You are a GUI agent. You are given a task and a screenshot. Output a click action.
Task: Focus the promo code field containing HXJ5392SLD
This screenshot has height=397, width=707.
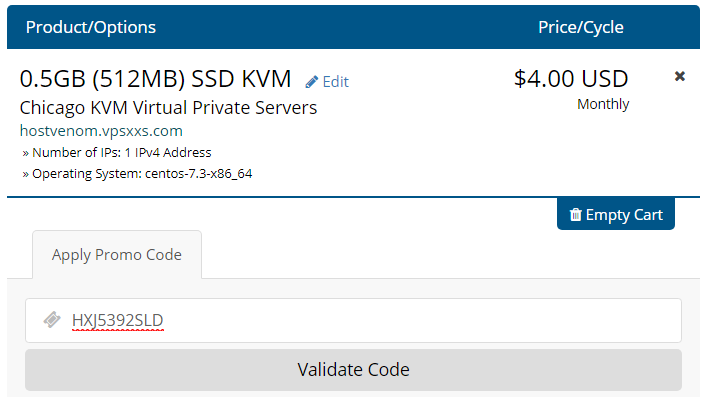[x=353, y=320]
